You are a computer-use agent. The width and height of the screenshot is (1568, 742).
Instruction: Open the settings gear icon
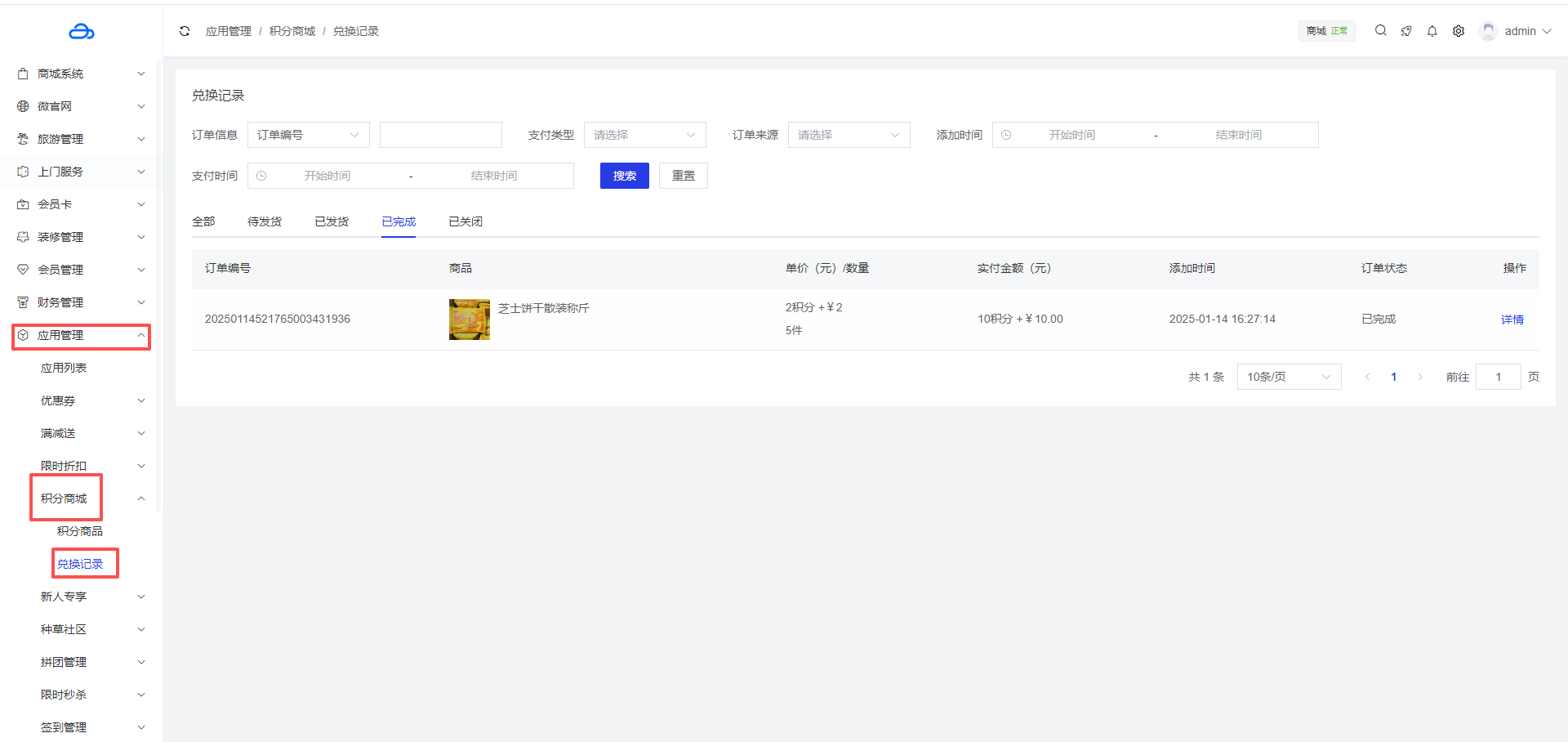tap(1458, 31)
